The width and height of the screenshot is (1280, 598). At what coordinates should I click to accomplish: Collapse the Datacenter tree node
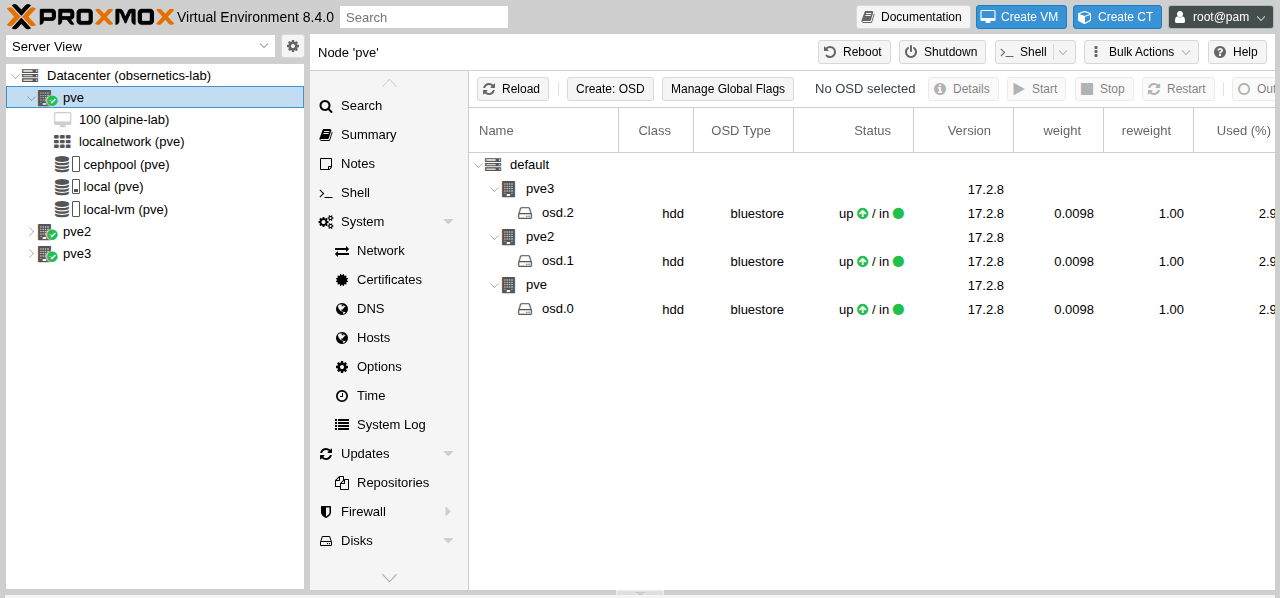click(14, 75)
